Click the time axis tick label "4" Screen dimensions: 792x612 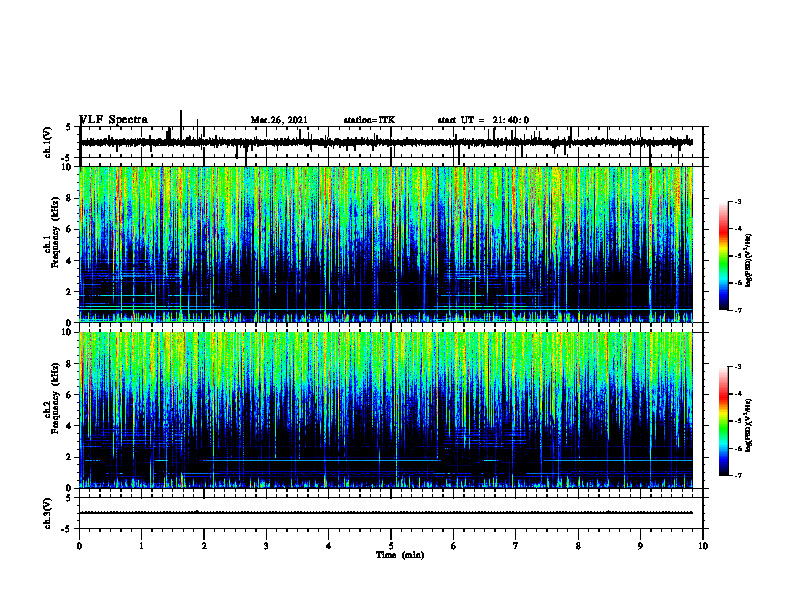[328, 546]
